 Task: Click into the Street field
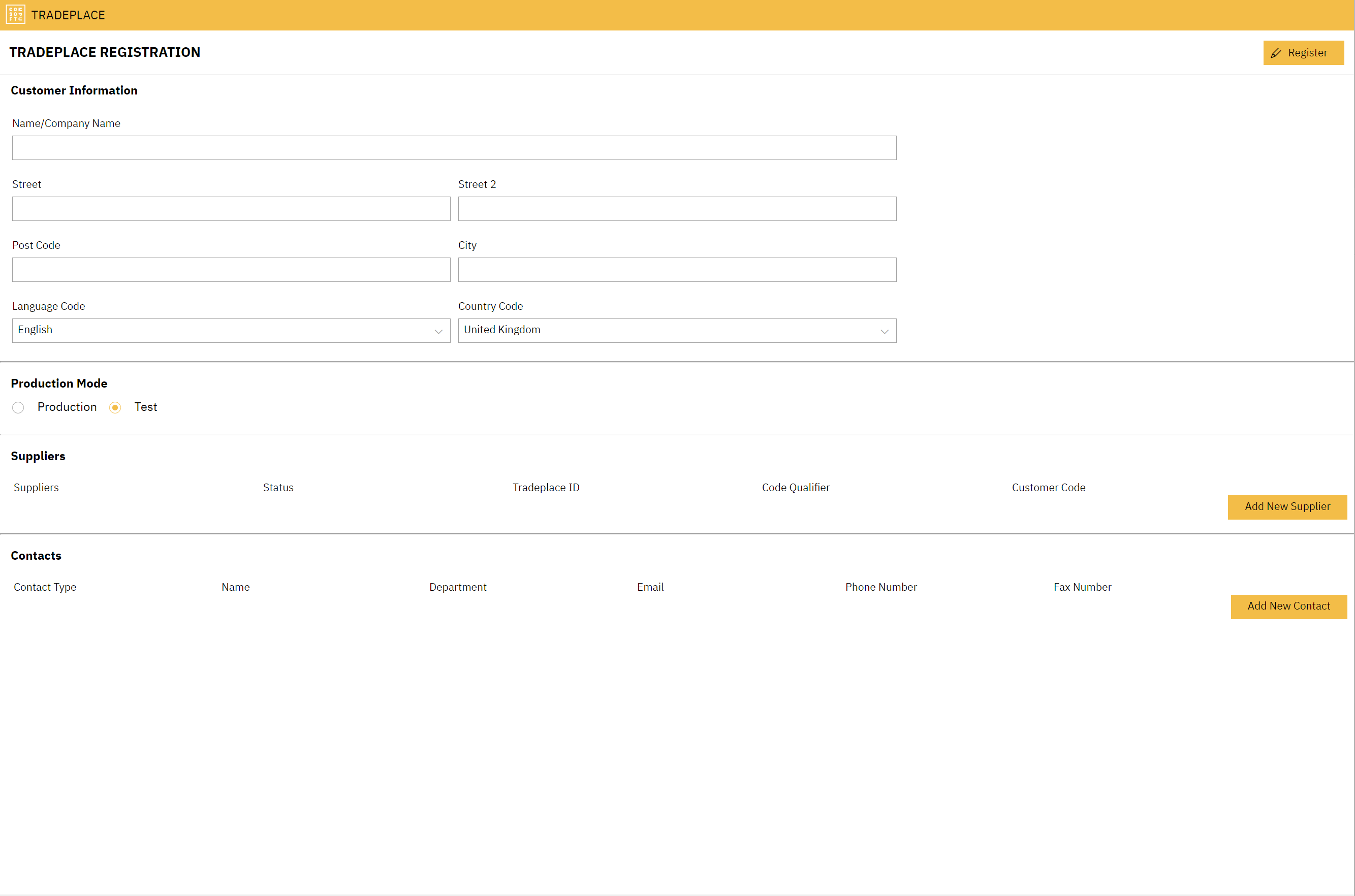pyautogui.click(x=231, y=209)
